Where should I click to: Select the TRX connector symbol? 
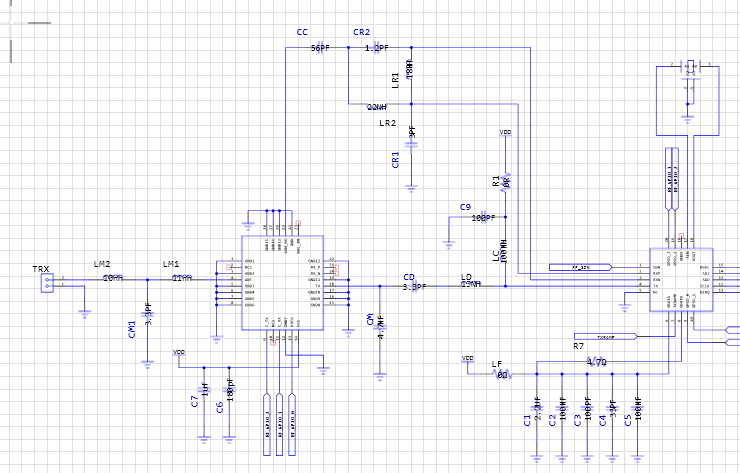(47, 283)
